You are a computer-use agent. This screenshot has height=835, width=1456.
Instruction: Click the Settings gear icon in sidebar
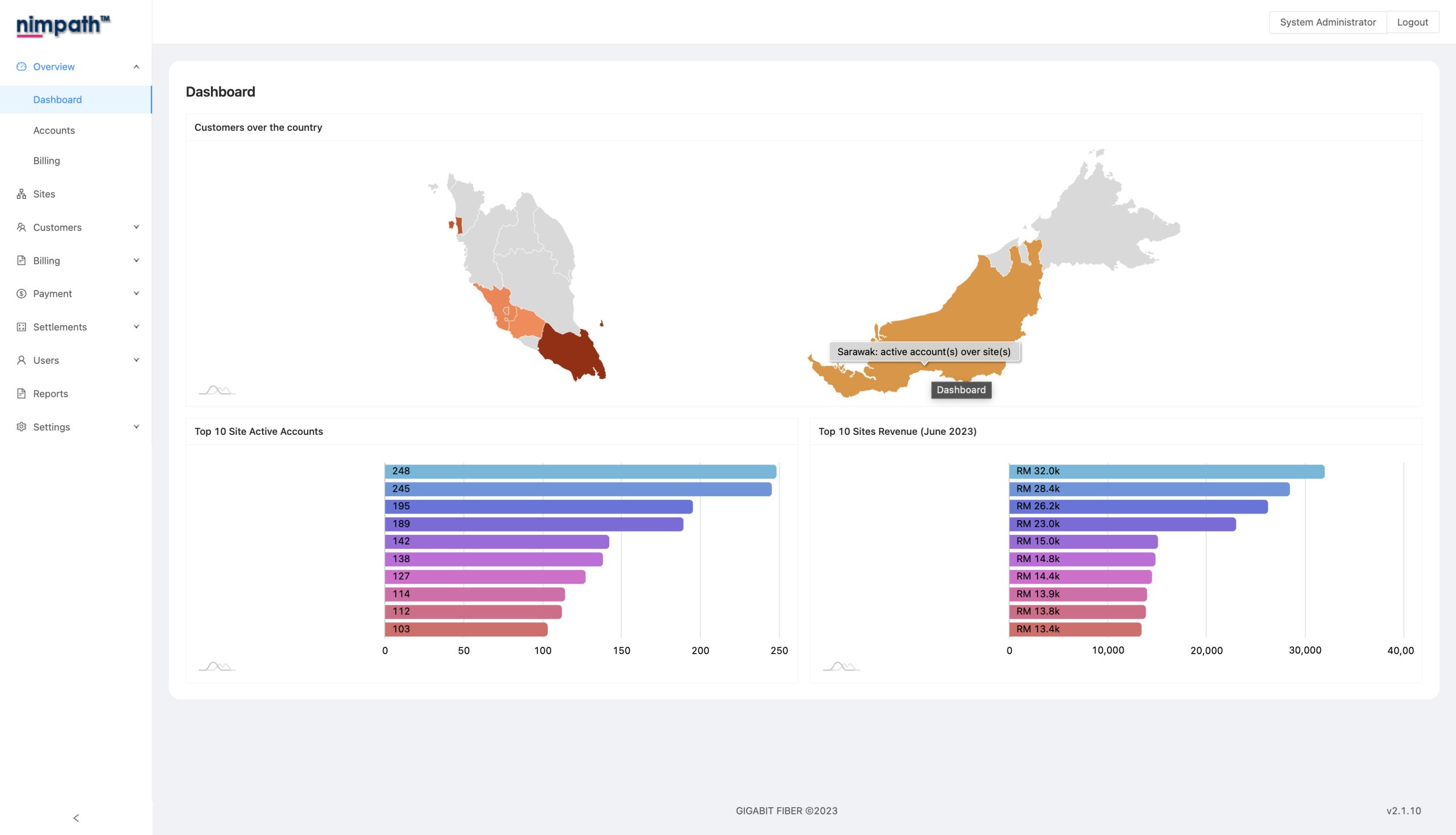point(21,427)
